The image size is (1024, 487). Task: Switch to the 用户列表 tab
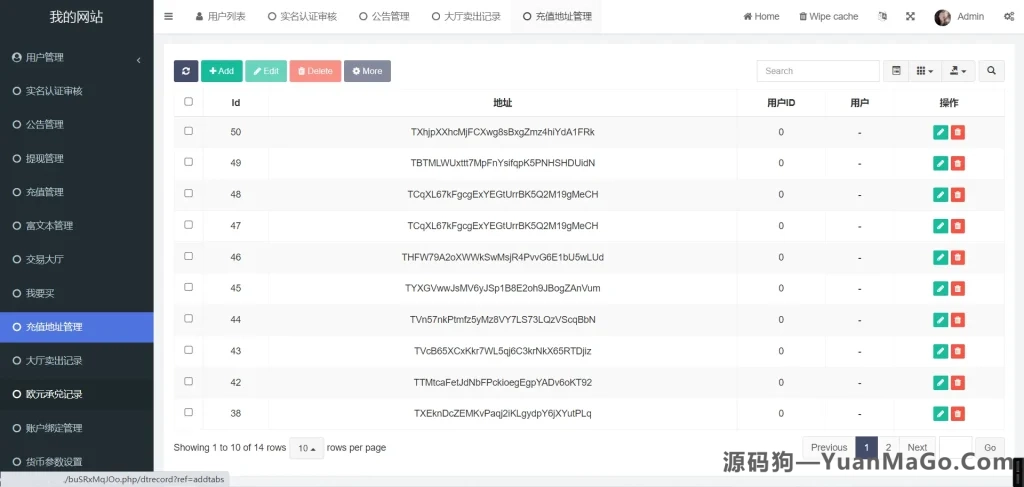[x=221, y=16]
